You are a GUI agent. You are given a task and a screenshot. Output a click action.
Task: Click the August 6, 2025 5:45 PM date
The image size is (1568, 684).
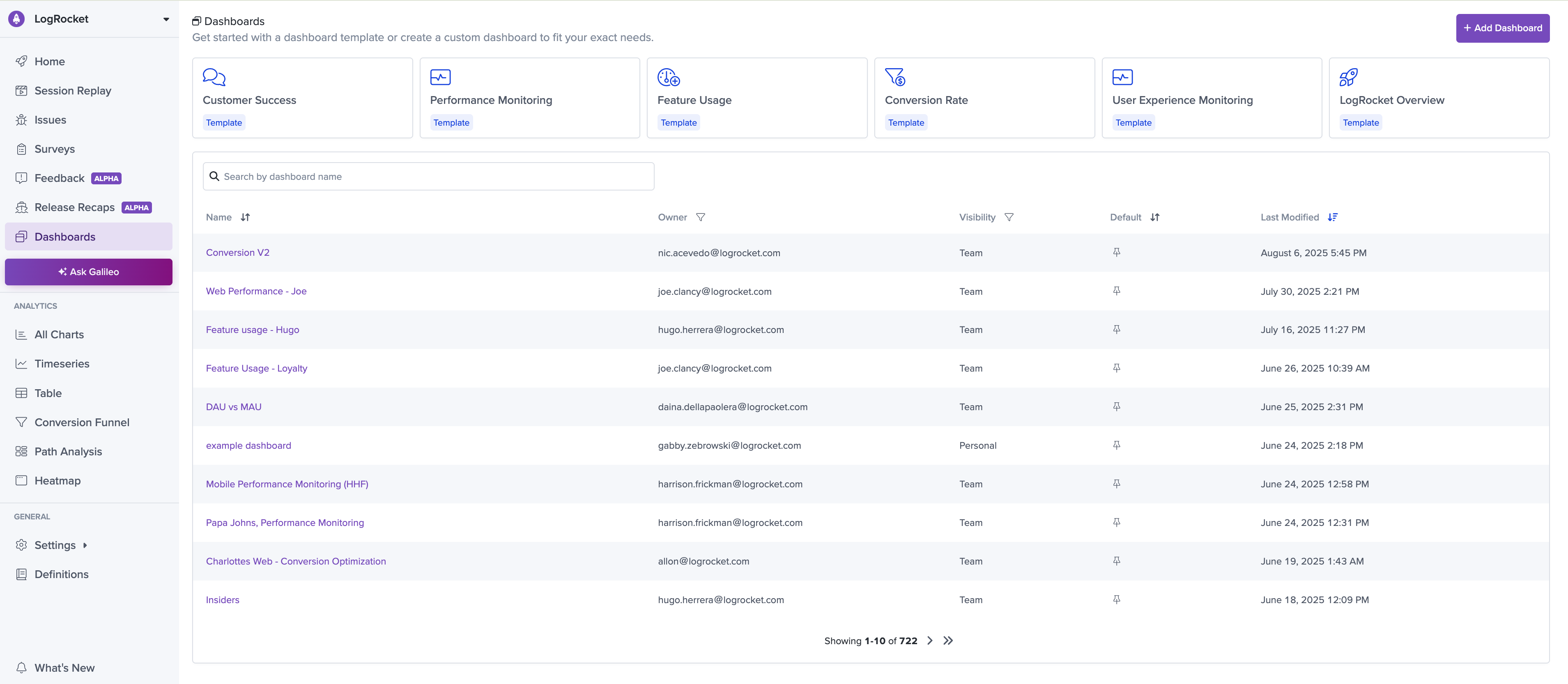pyautogui.click(x=1313, y=253)
